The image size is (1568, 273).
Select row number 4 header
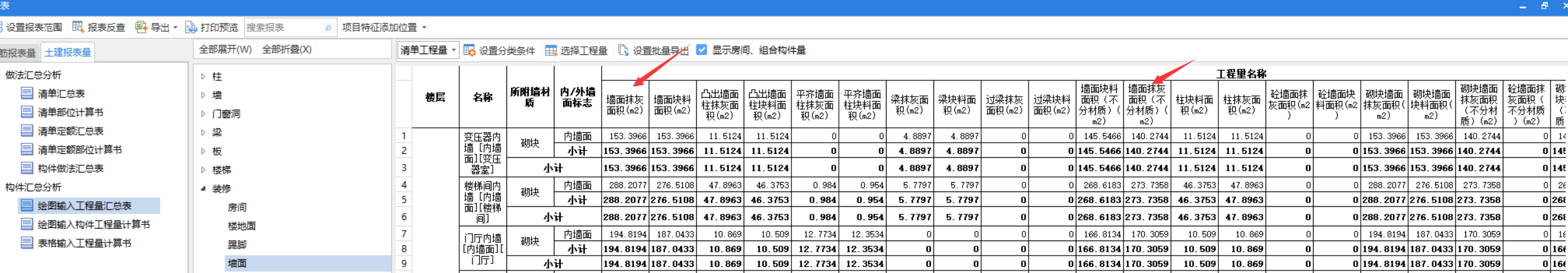click(404, 185)
